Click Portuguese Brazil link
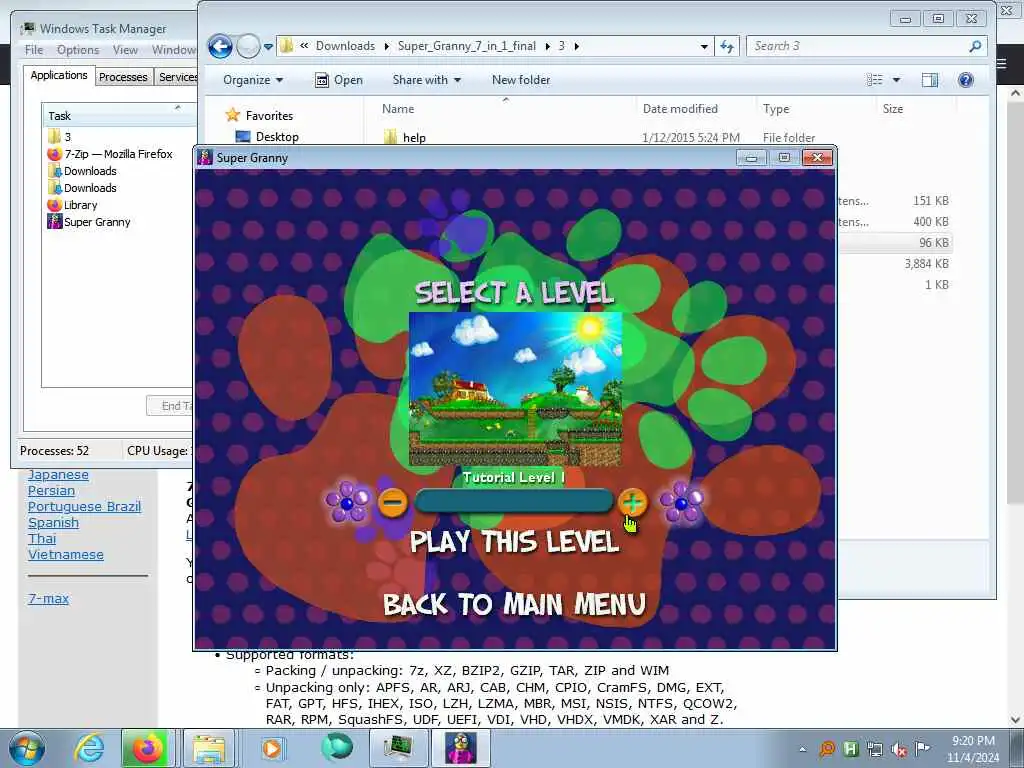Viewport: 1024px width, 768px height. (84, 507)
